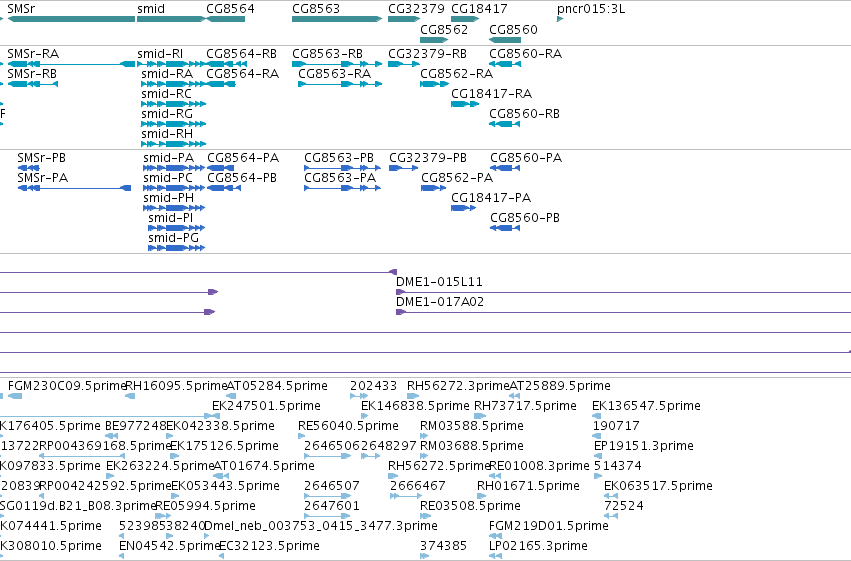
Task: Select the CG8562 gene label
Action: point(444,29)
